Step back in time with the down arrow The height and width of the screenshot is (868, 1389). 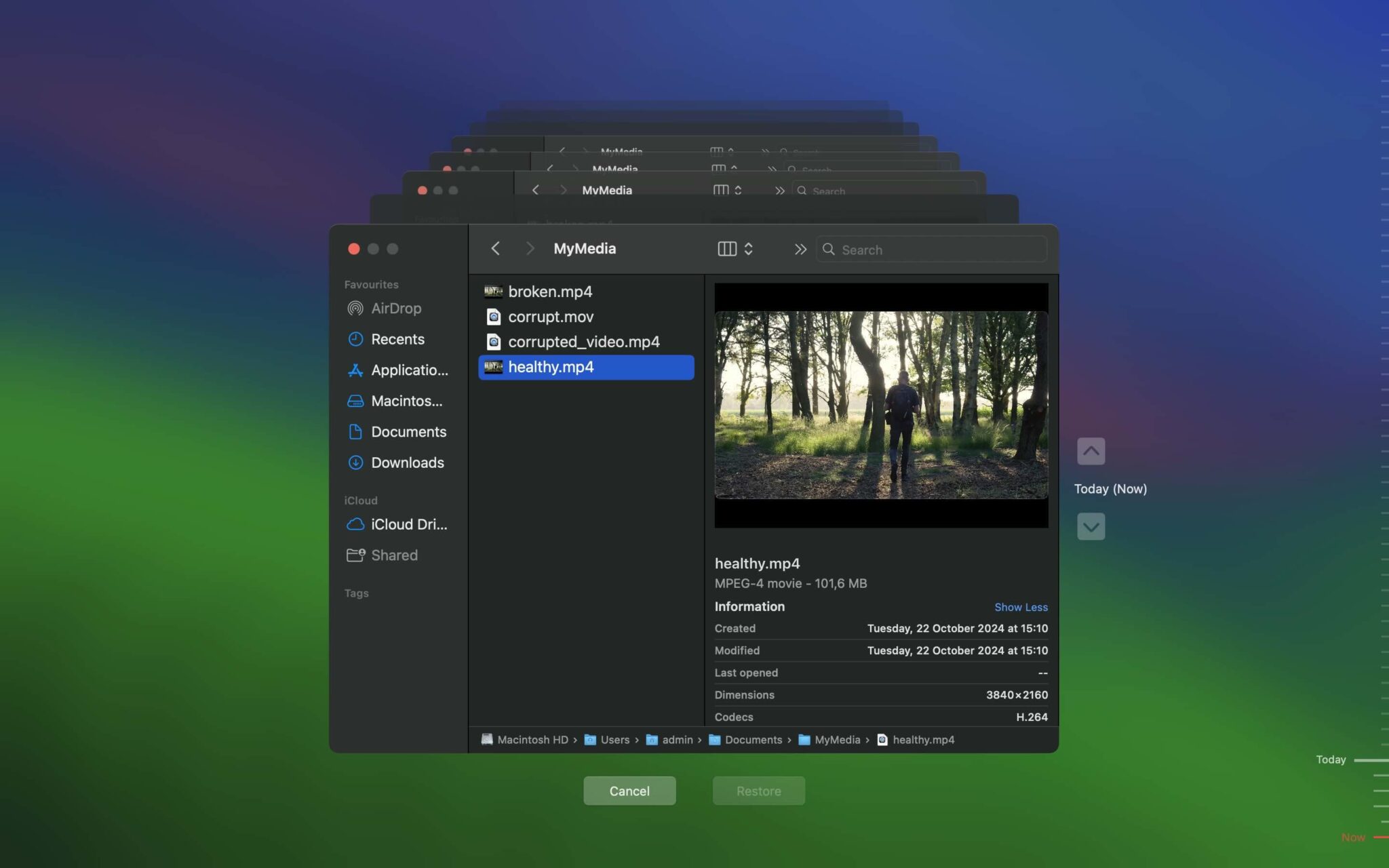tap(1091, 526)
